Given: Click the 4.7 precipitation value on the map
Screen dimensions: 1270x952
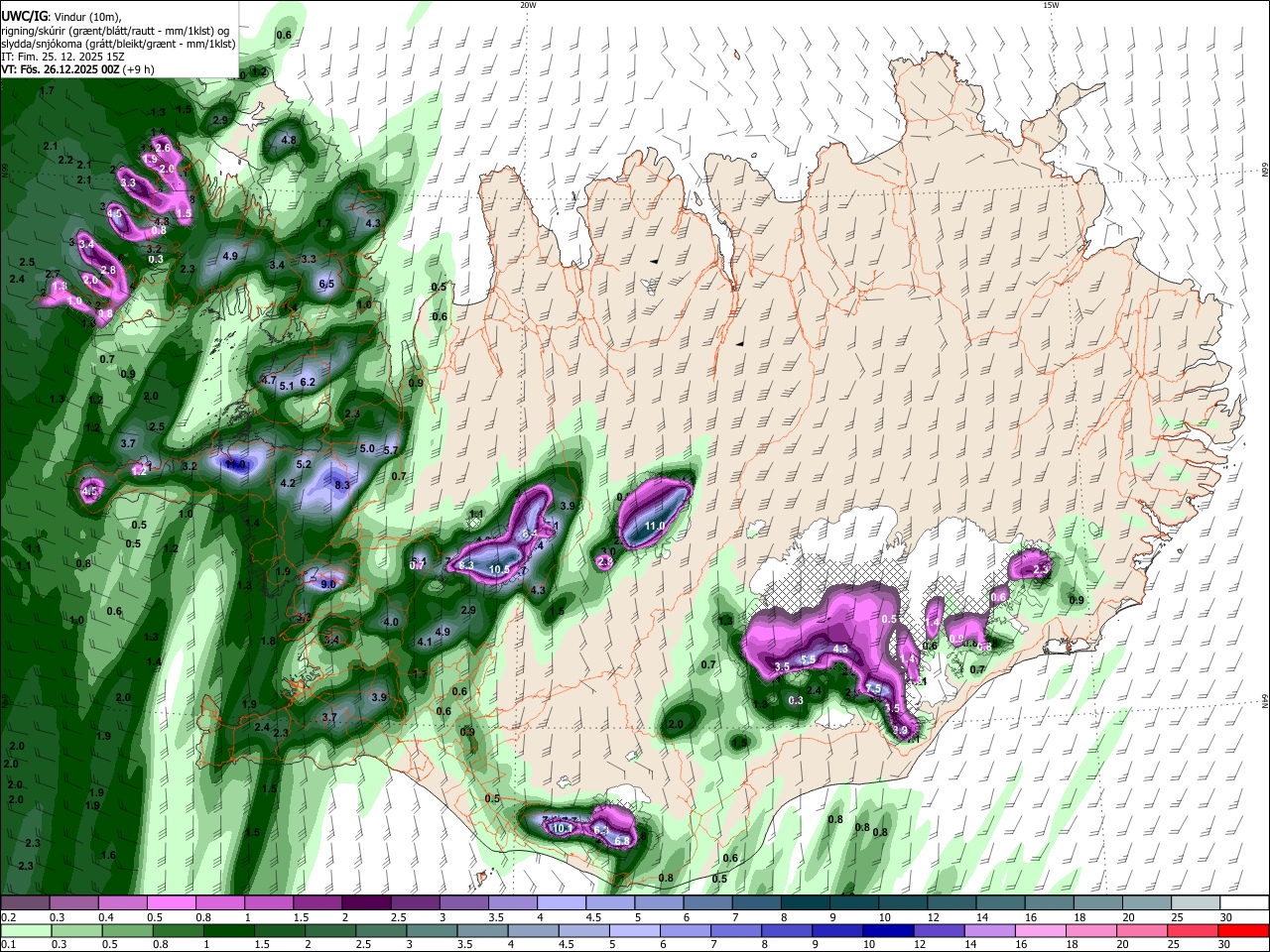Looking at the screenshot, I should pos(269,381).
